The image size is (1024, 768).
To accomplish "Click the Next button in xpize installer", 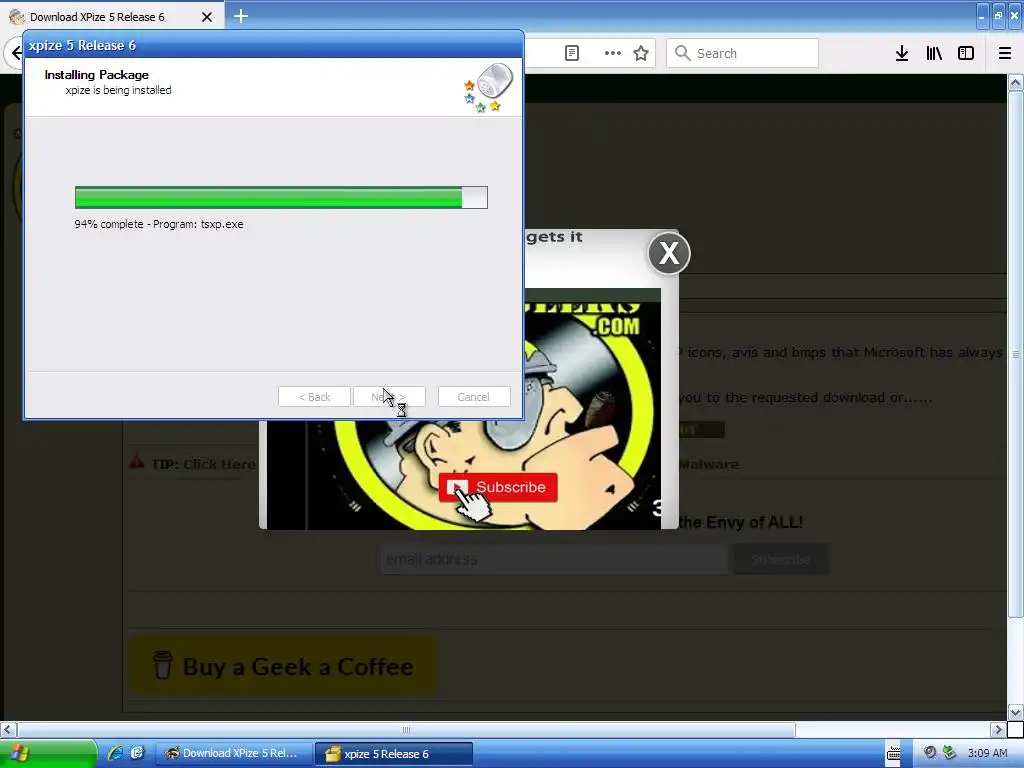I will [389, 396].
